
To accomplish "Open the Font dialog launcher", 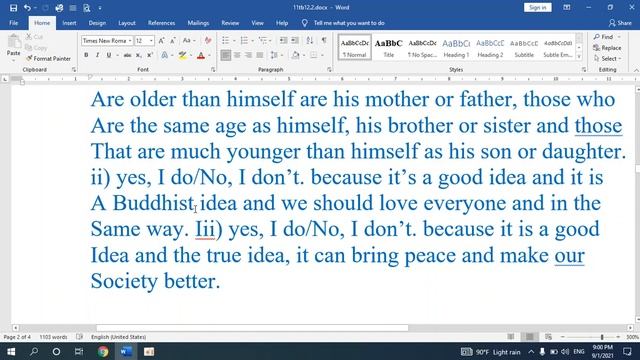I will pyautogui.click(x=213, y=70).
